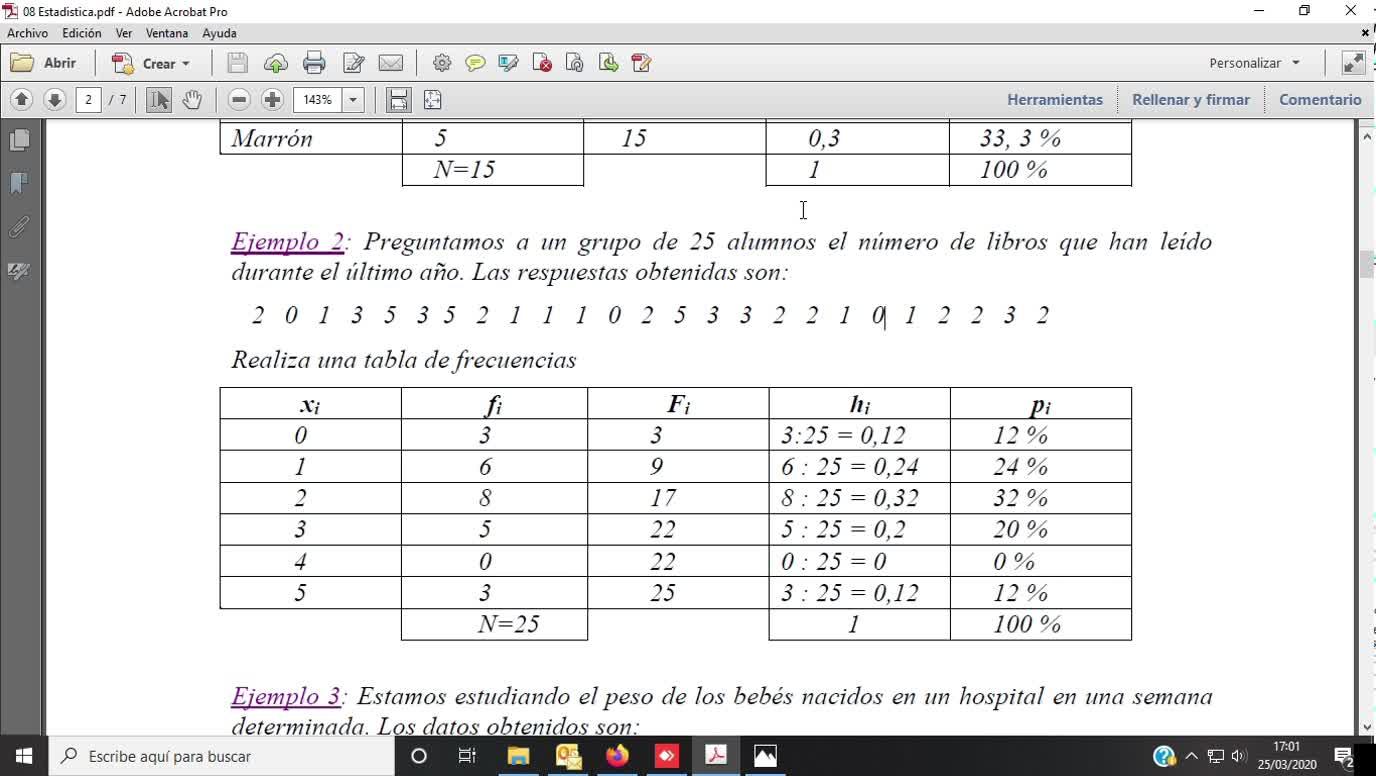Click the '8 : 25 = 0,32' cell
Image resolution: width=1376 pixels, height=776 pixels.
[x=859, y=498]
